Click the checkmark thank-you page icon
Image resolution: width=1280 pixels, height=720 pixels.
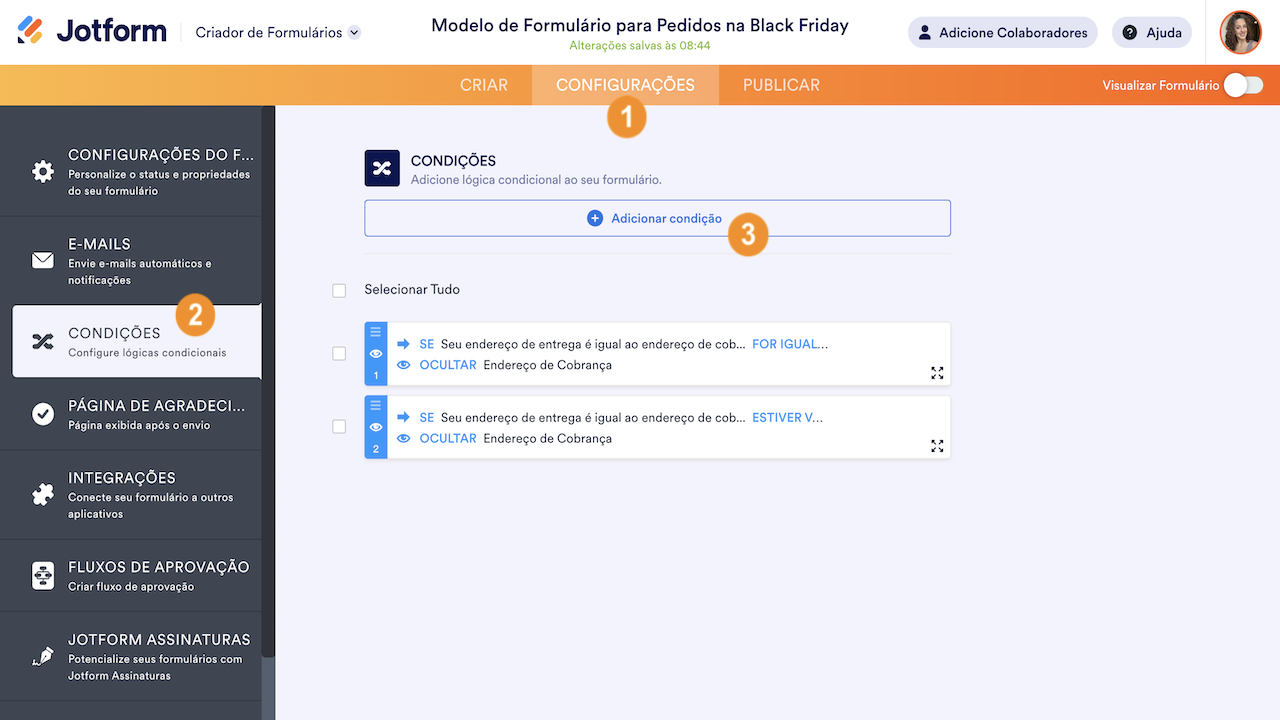pos(43,414)
